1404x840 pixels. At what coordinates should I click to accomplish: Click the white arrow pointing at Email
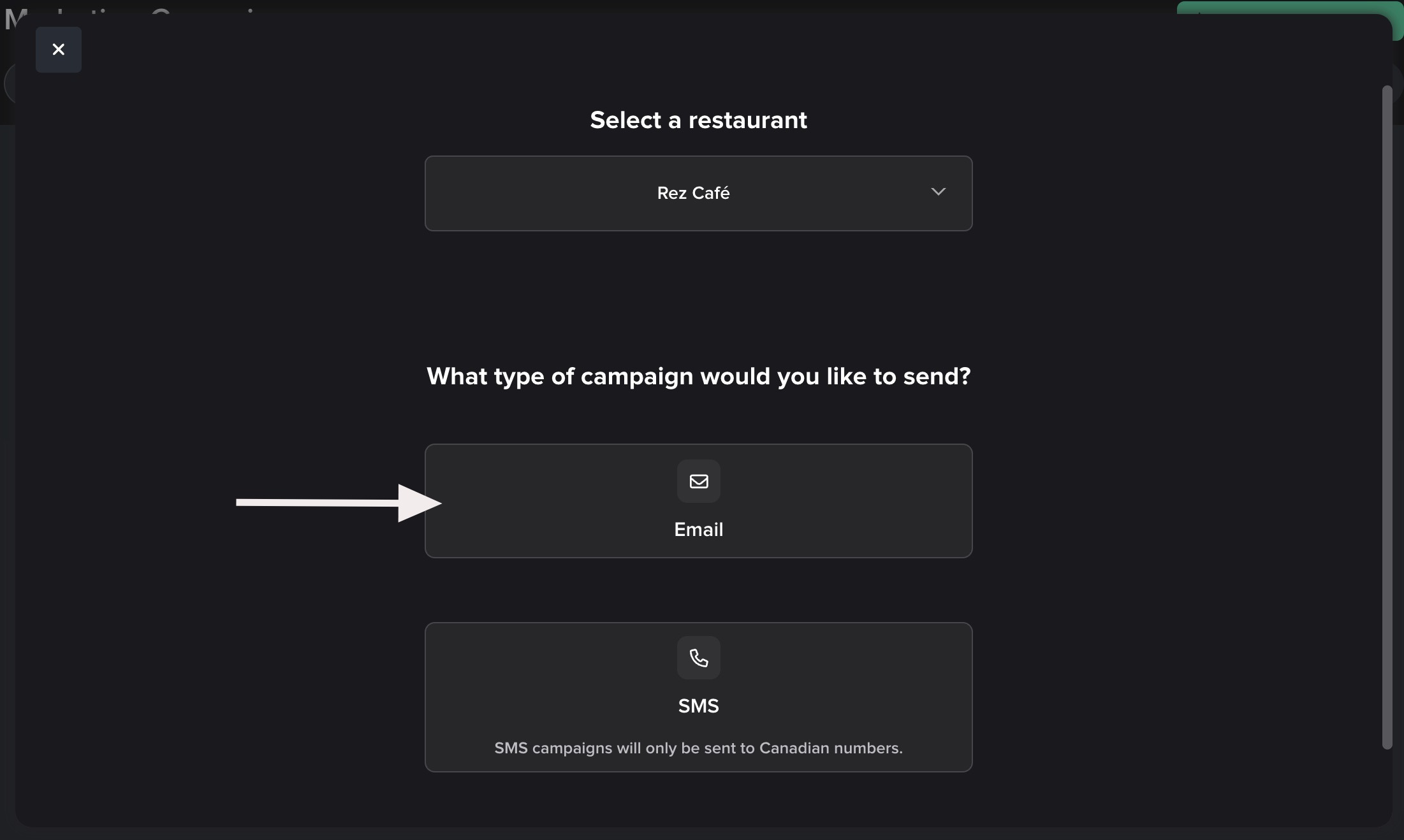click(x=319, y=503)
